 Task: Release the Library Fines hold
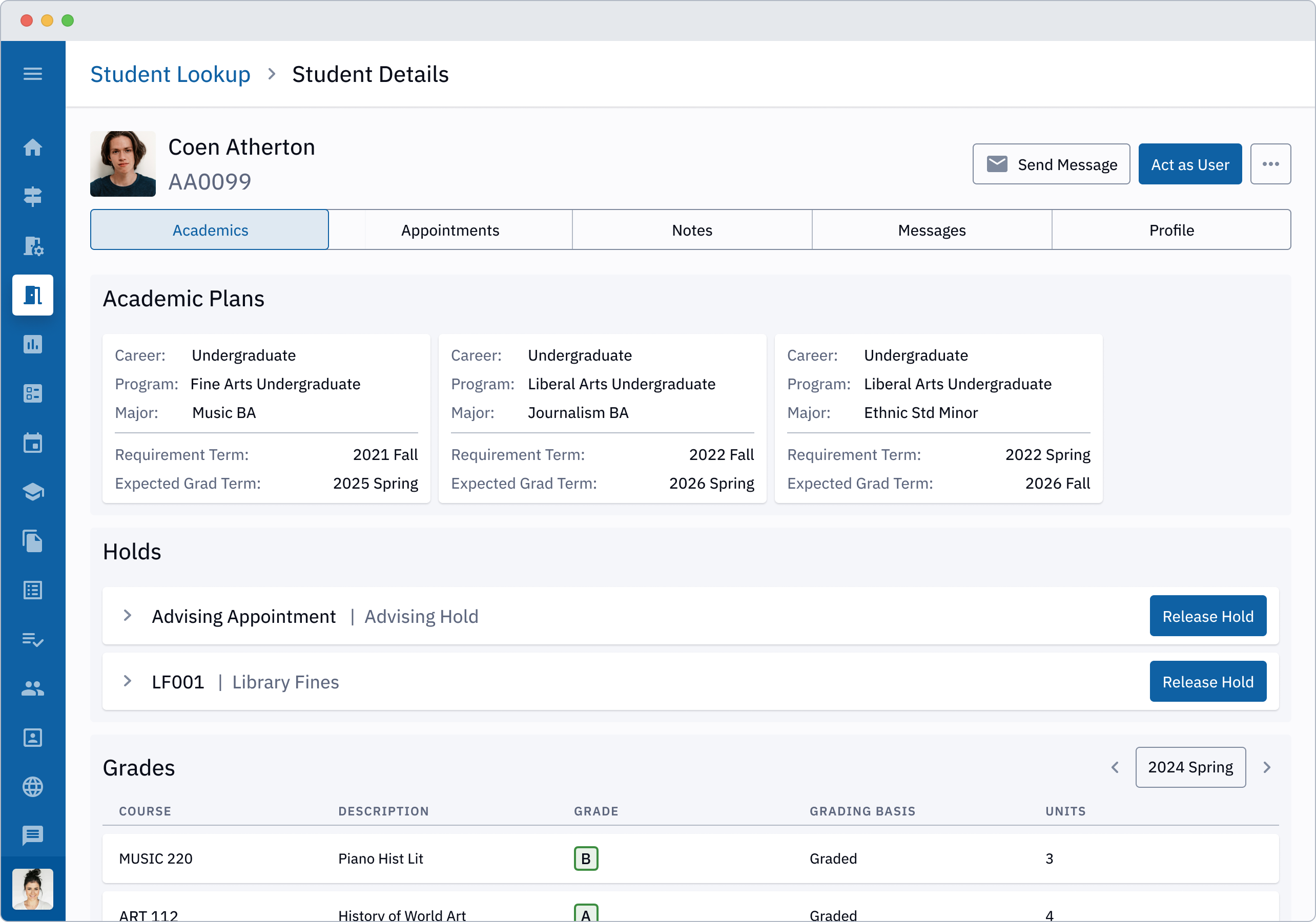tap(1208, 681)
